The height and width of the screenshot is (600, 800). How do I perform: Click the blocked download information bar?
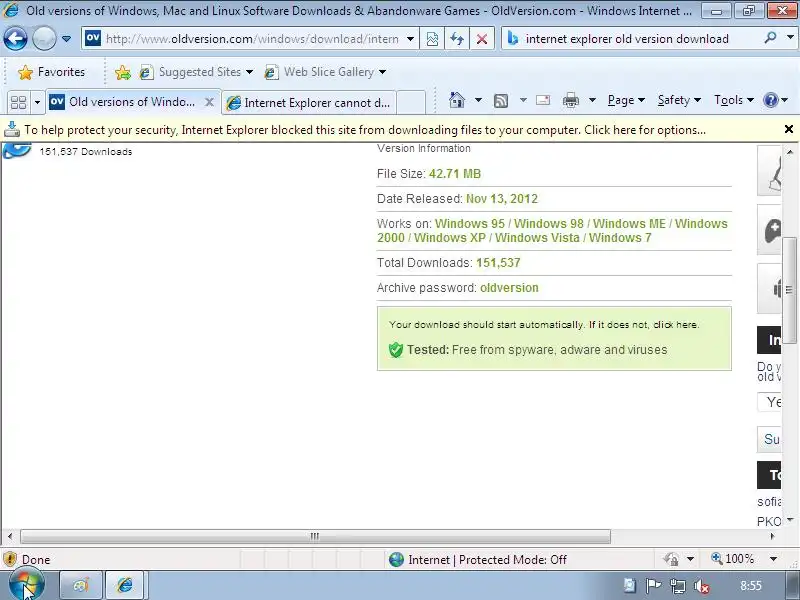365,130
